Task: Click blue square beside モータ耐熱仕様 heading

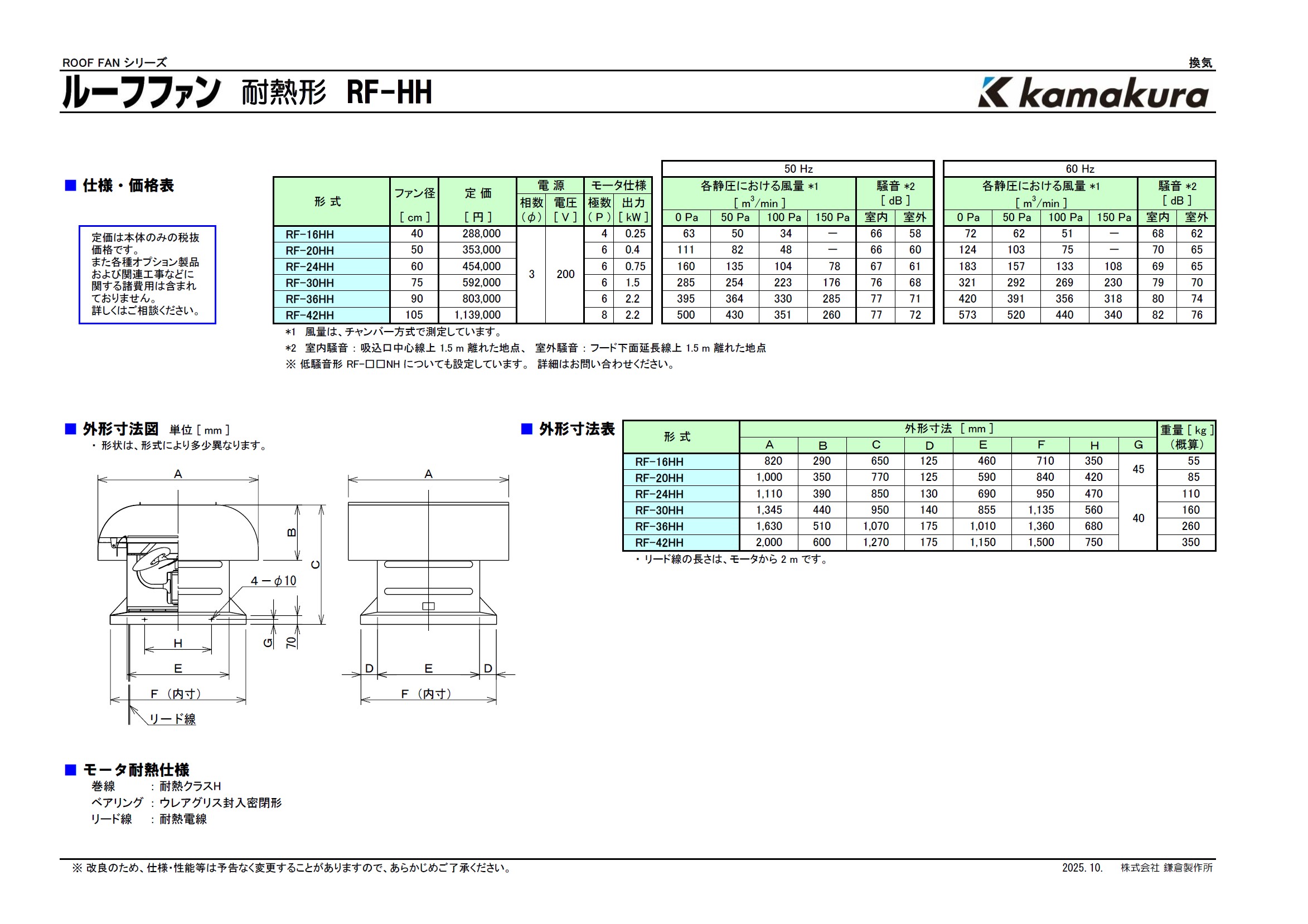Action: 71,770
